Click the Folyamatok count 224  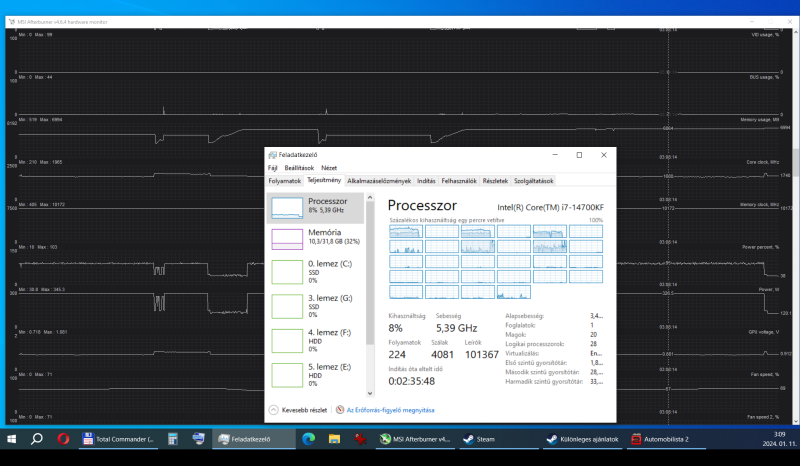click(397, 354)
